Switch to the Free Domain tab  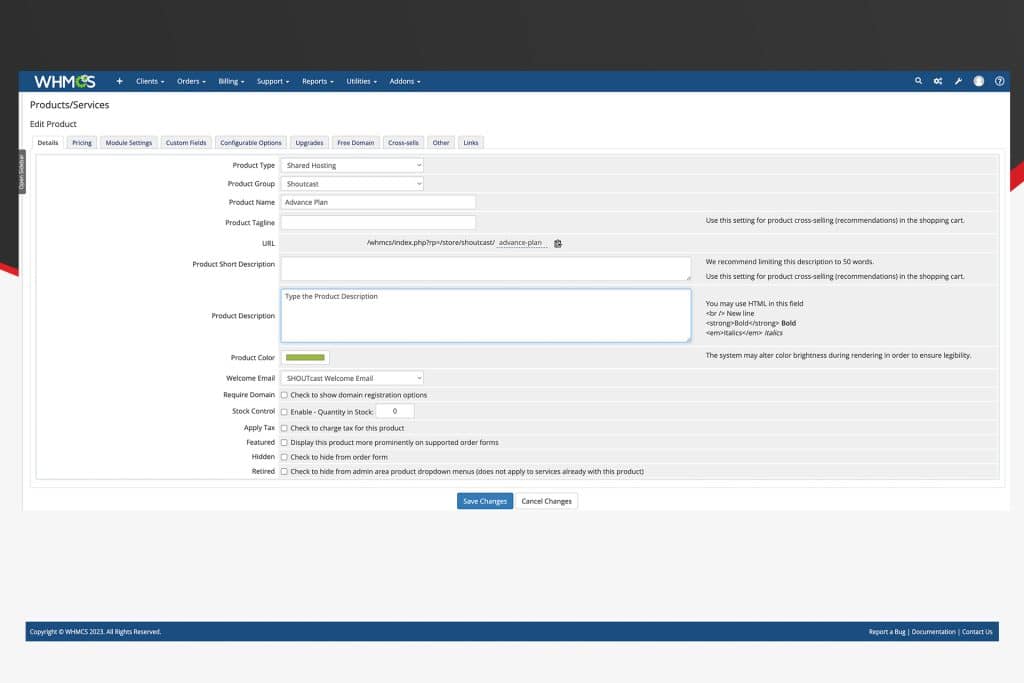pos(356,142)
